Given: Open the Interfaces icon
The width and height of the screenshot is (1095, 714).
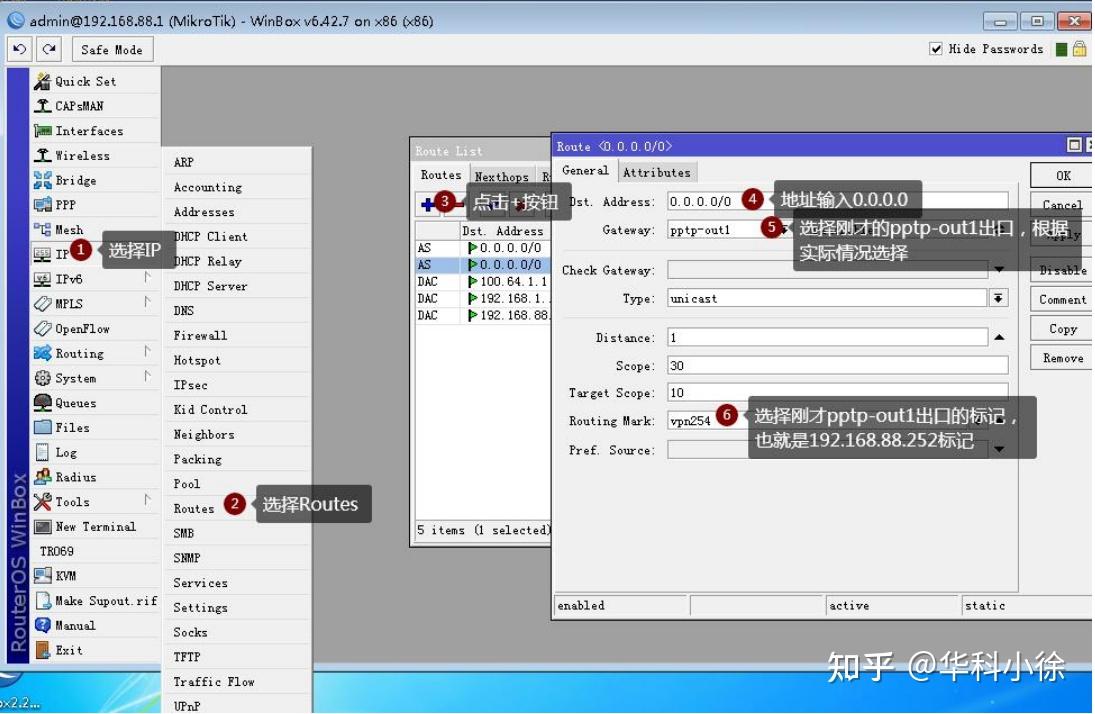Looking at the screenshot, I should (43, 131).
